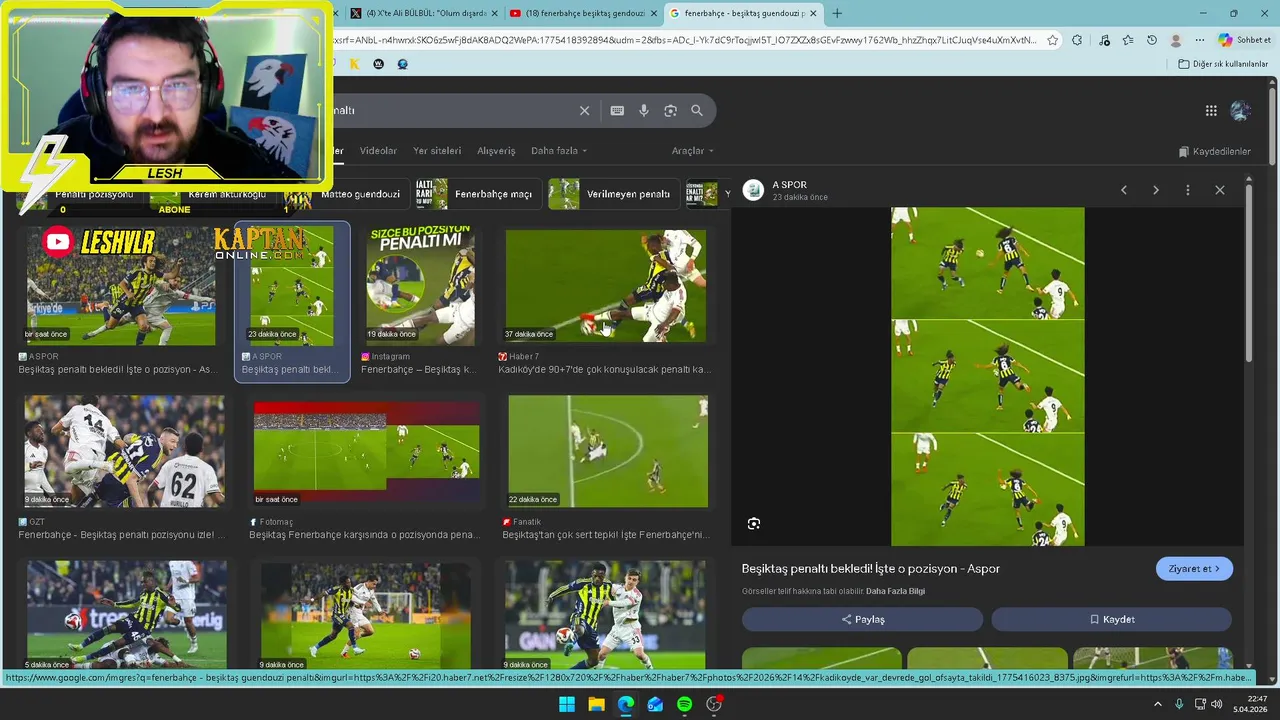Expand the Daha fazla dropdown
Image resolution: width=1280 pixels, height=720 pixels.
pyautogui.click(x=559, y=151)
